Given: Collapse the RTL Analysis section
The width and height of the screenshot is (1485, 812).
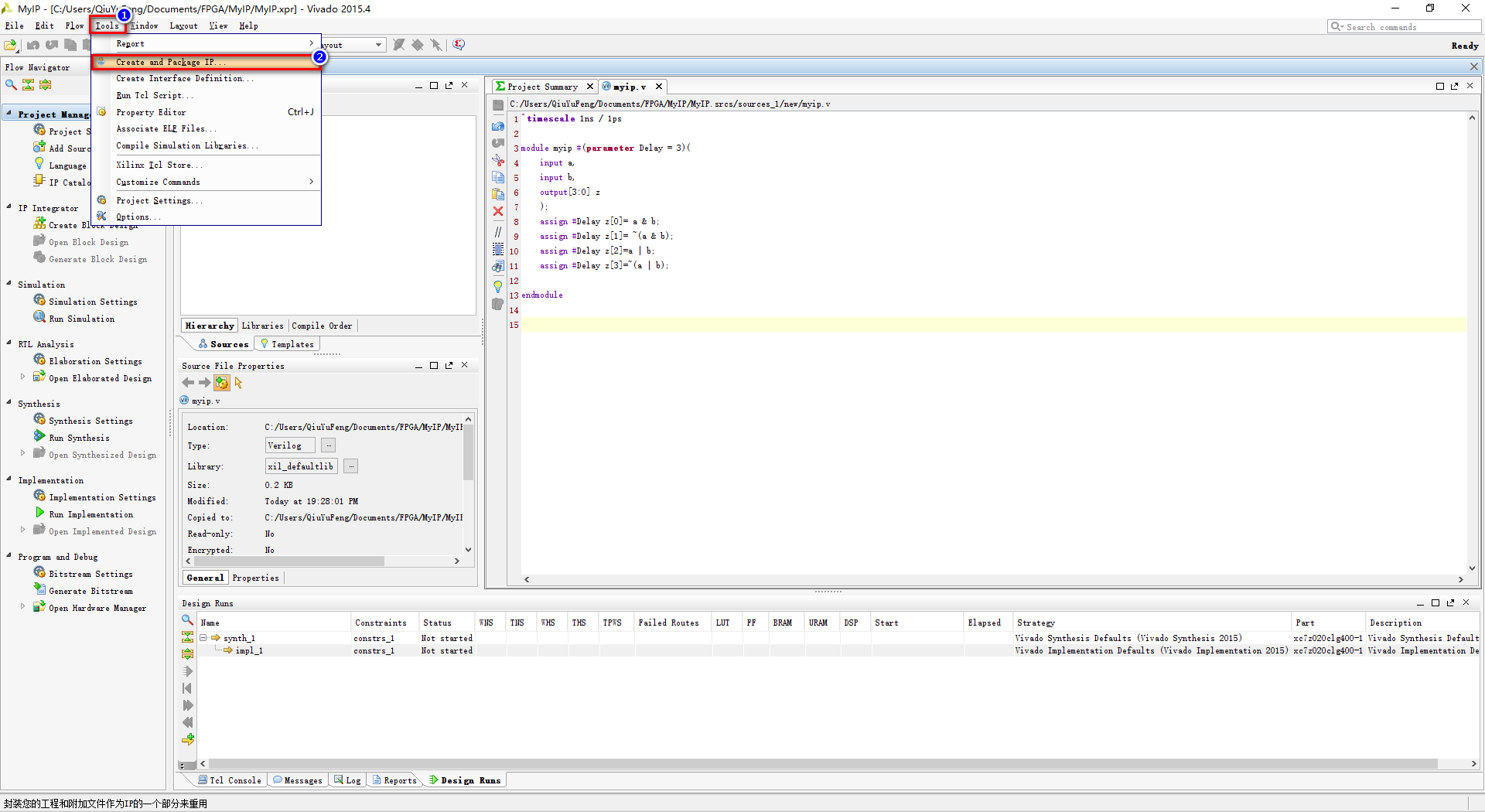Looking at the screenshot, I should [9, 343].
